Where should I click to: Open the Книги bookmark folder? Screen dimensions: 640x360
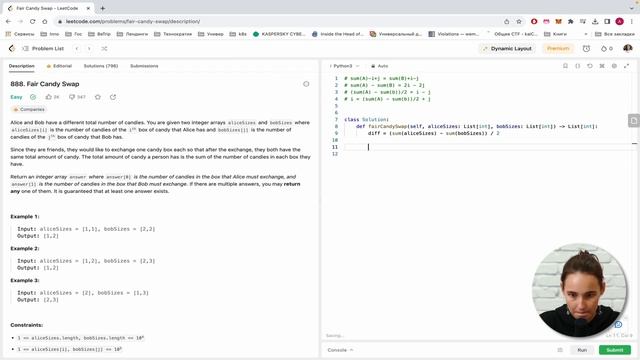556,34
